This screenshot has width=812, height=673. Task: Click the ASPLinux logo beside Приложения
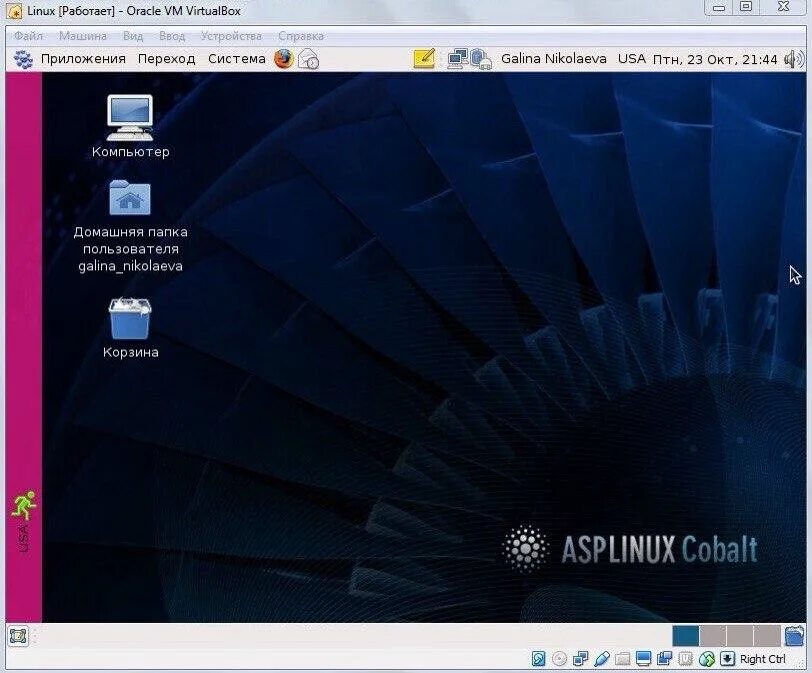(23, 59)
